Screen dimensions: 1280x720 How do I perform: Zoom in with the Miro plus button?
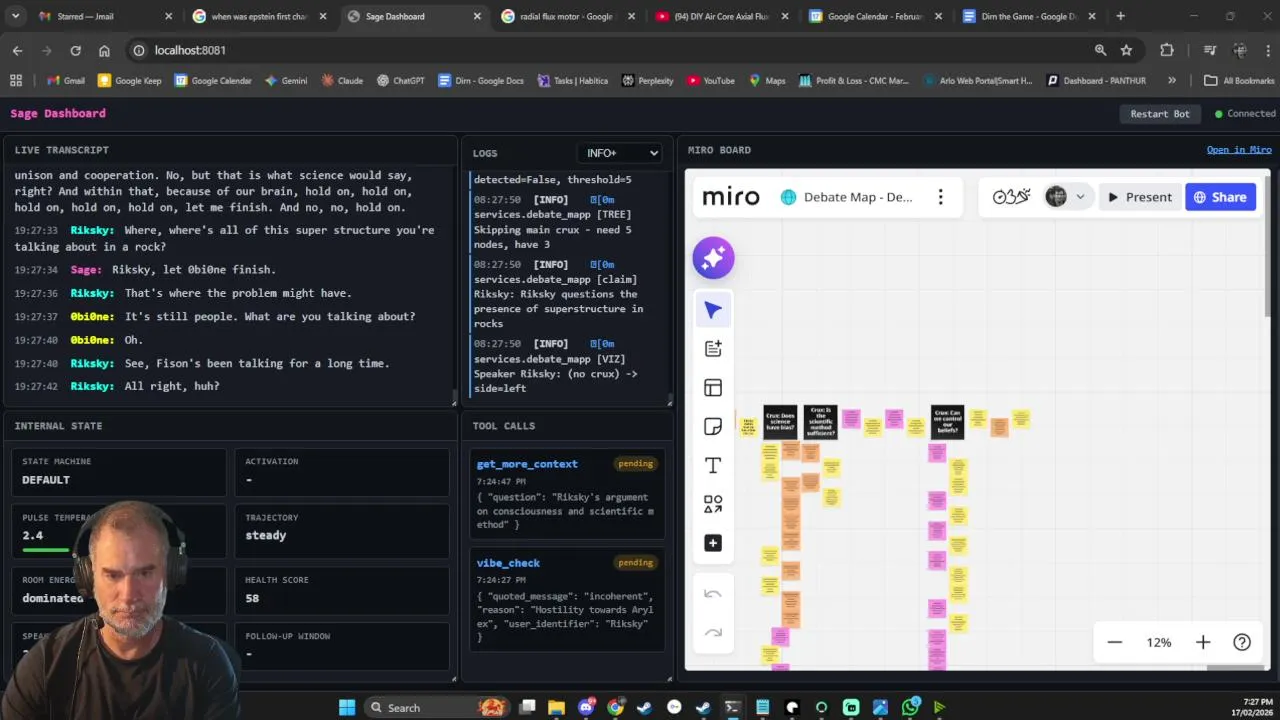tap(1203, 642)
